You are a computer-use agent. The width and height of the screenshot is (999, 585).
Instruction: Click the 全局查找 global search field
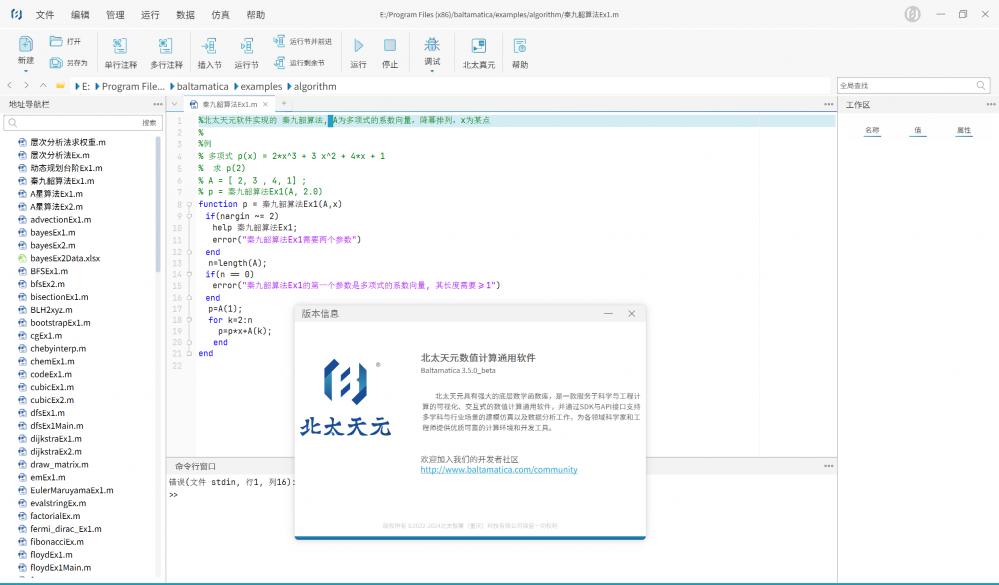coord(910,85)
